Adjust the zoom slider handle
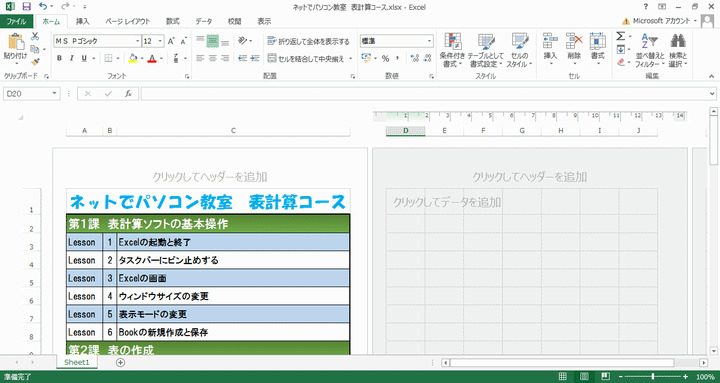Screen dimensions: 720x383 coord(653,377)
